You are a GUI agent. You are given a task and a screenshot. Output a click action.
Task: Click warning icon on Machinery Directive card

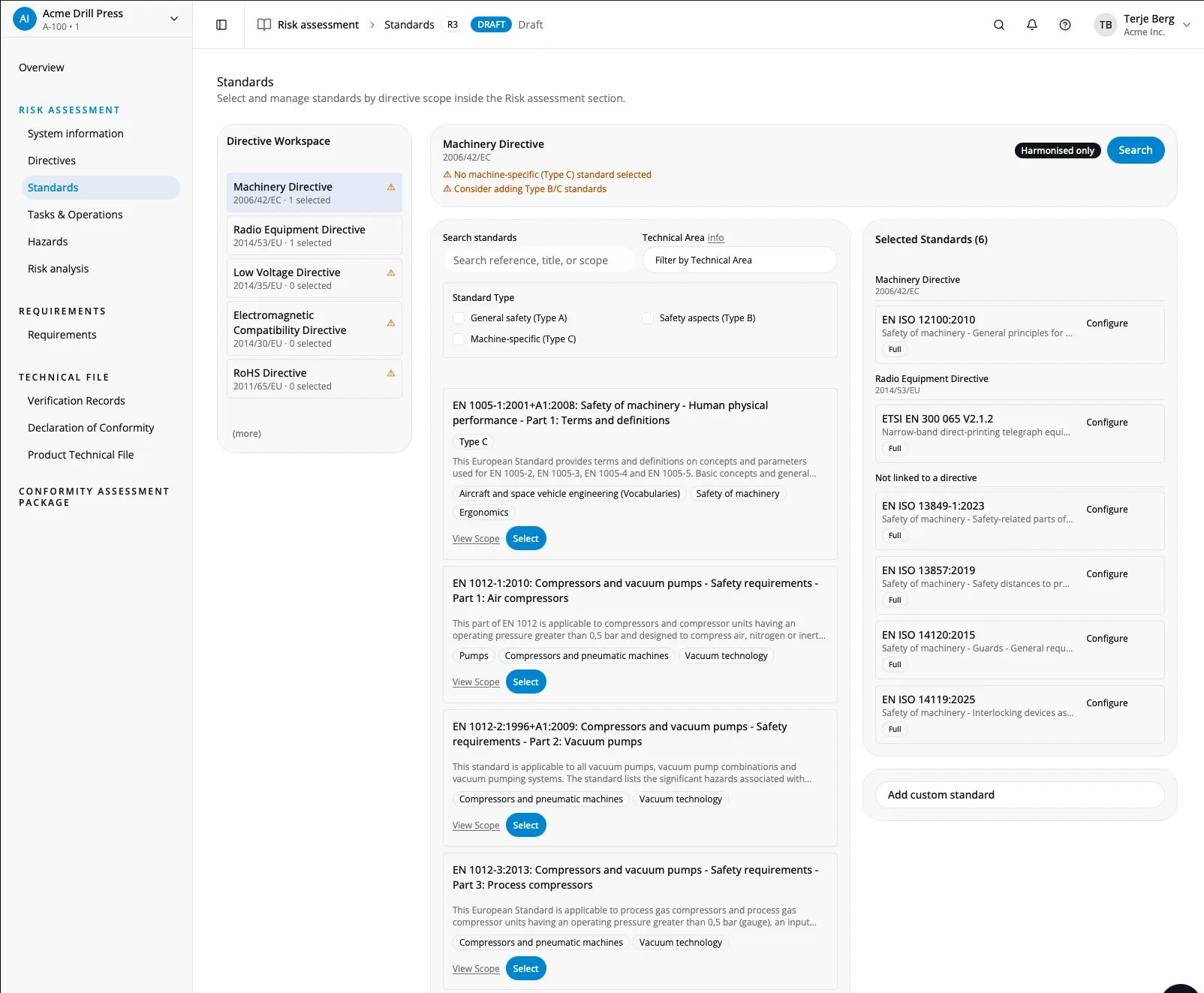391,187
